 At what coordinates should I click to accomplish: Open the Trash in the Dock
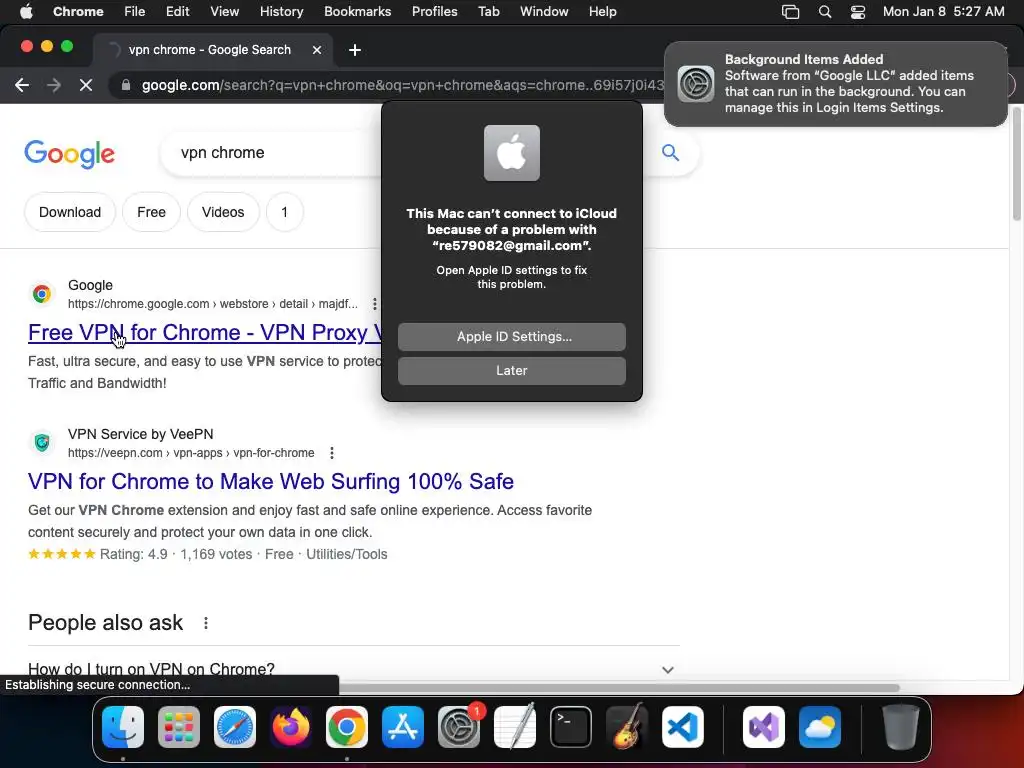901,727
